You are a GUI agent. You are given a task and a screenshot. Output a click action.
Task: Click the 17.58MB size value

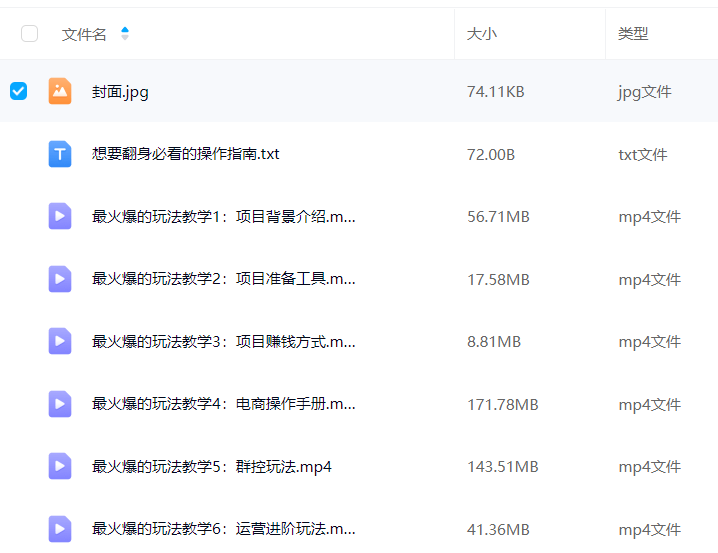click(x=498, y=279)
